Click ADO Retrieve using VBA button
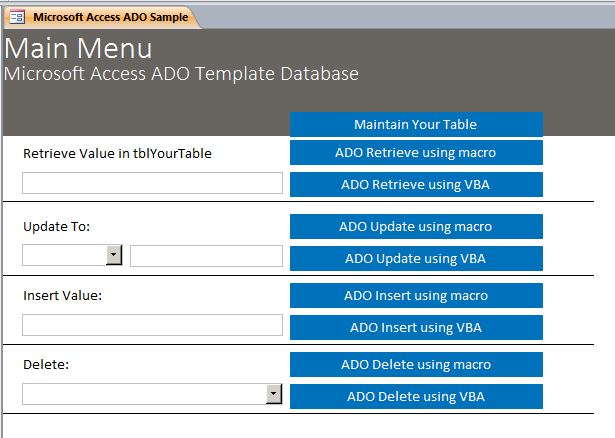Screen dimensions: 615x438 pyautogui.click(x=416, y=184)
